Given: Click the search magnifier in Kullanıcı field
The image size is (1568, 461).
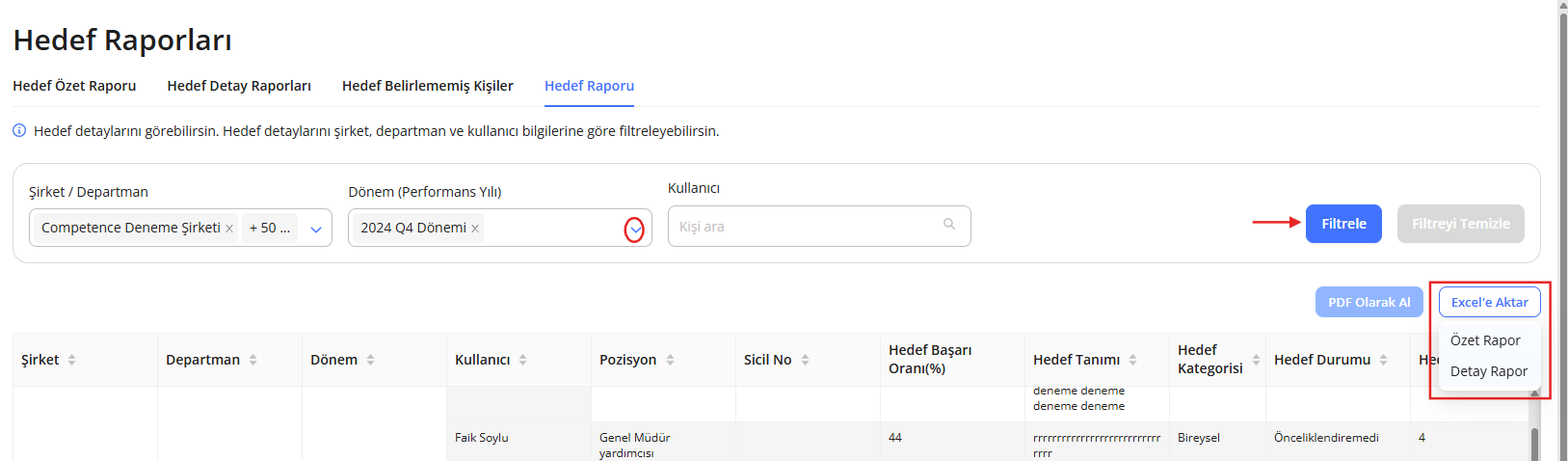Looking at the screenshot, I should point(949,225).
